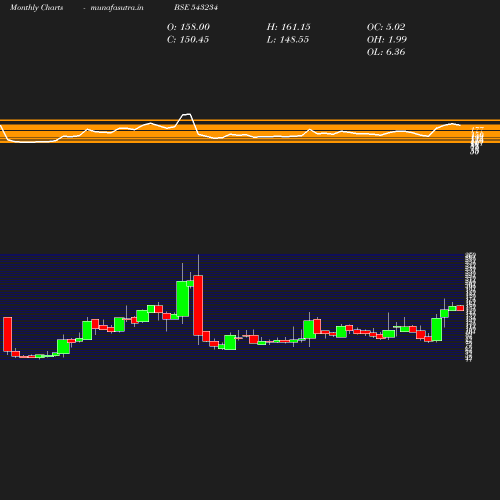
Task: Click the munafasutra.in site label
Action: pos(117,7)
